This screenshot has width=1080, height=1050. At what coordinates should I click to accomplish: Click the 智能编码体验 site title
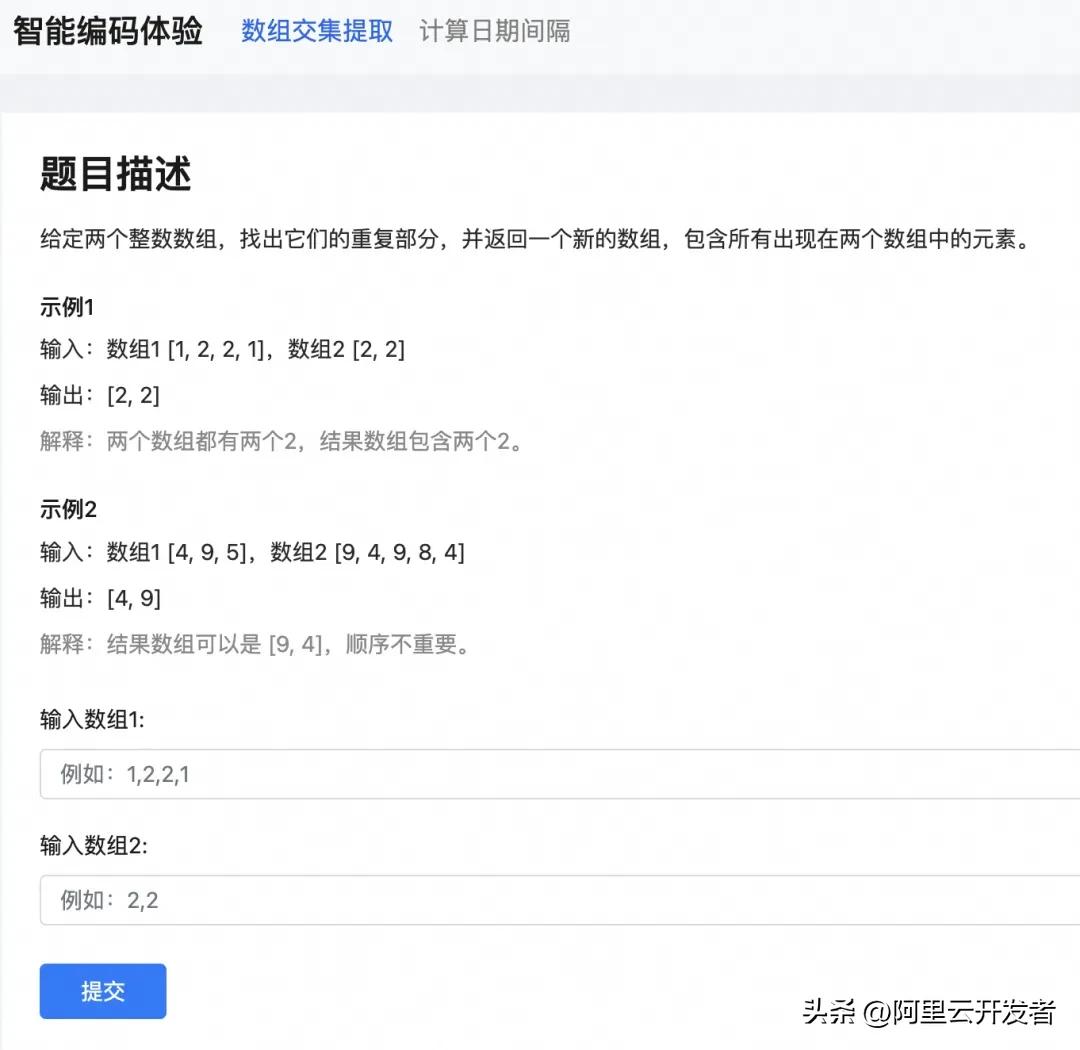[x=106, y=31]
